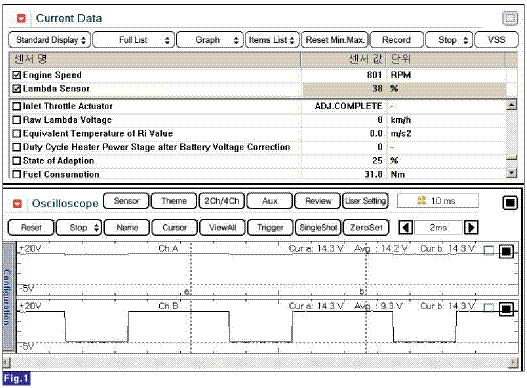Click the oscilloscope horizontal scrollbar track

point(260,362)
